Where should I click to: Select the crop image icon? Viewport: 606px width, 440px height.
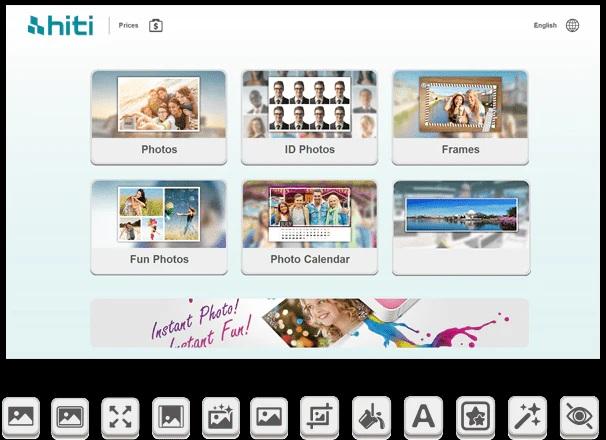(x=320, y=417)
